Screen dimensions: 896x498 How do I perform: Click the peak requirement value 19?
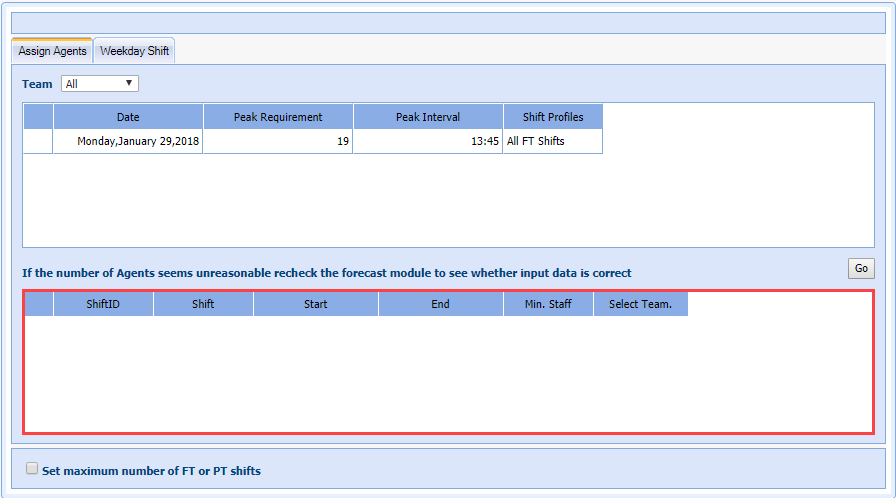tap(278, 141)
